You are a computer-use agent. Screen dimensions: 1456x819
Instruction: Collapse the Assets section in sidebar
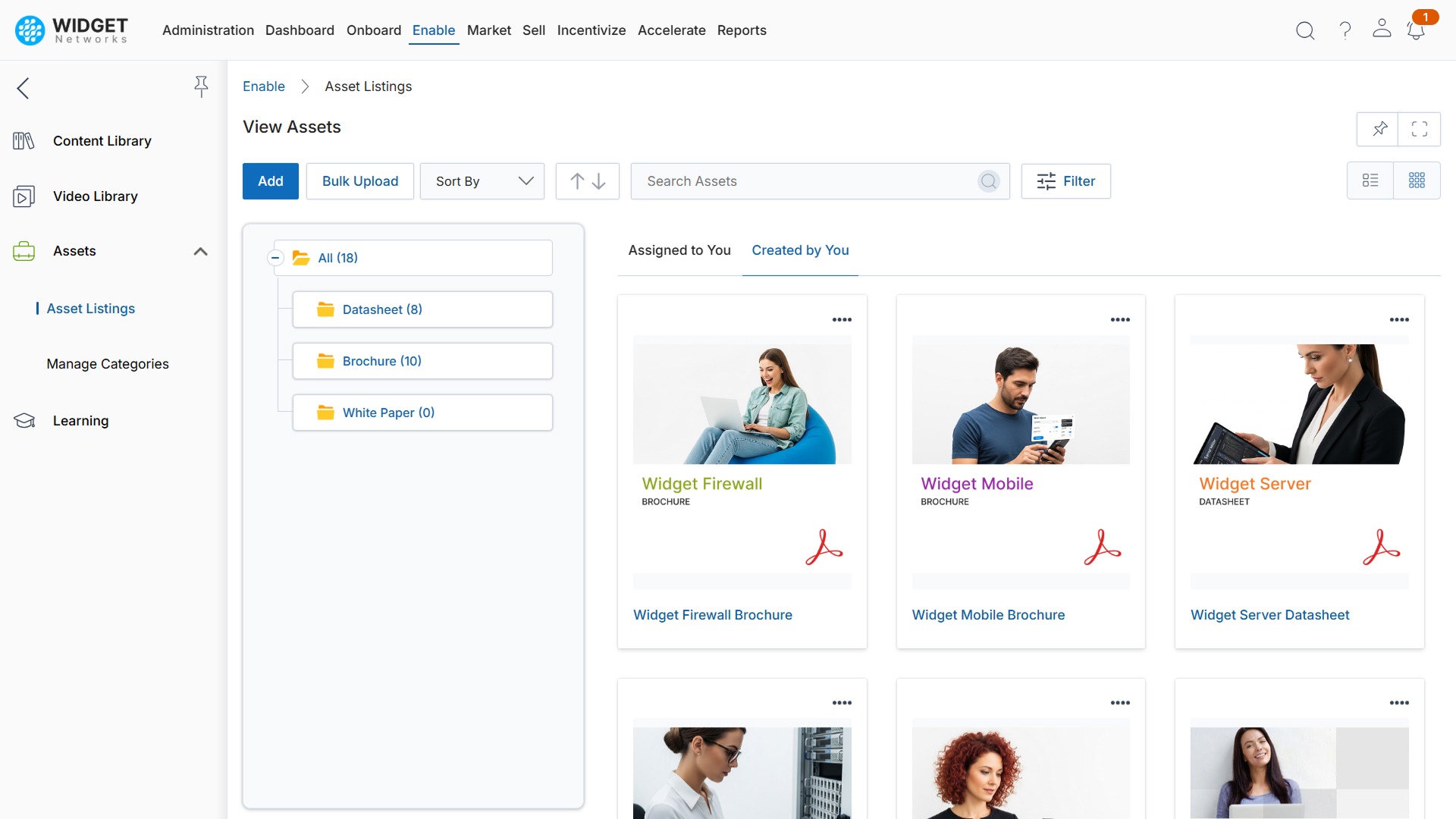point(200,251)
